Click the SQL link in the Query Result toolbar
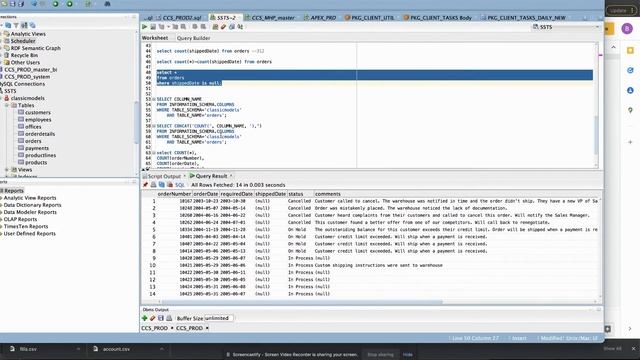 click(180, 185)
